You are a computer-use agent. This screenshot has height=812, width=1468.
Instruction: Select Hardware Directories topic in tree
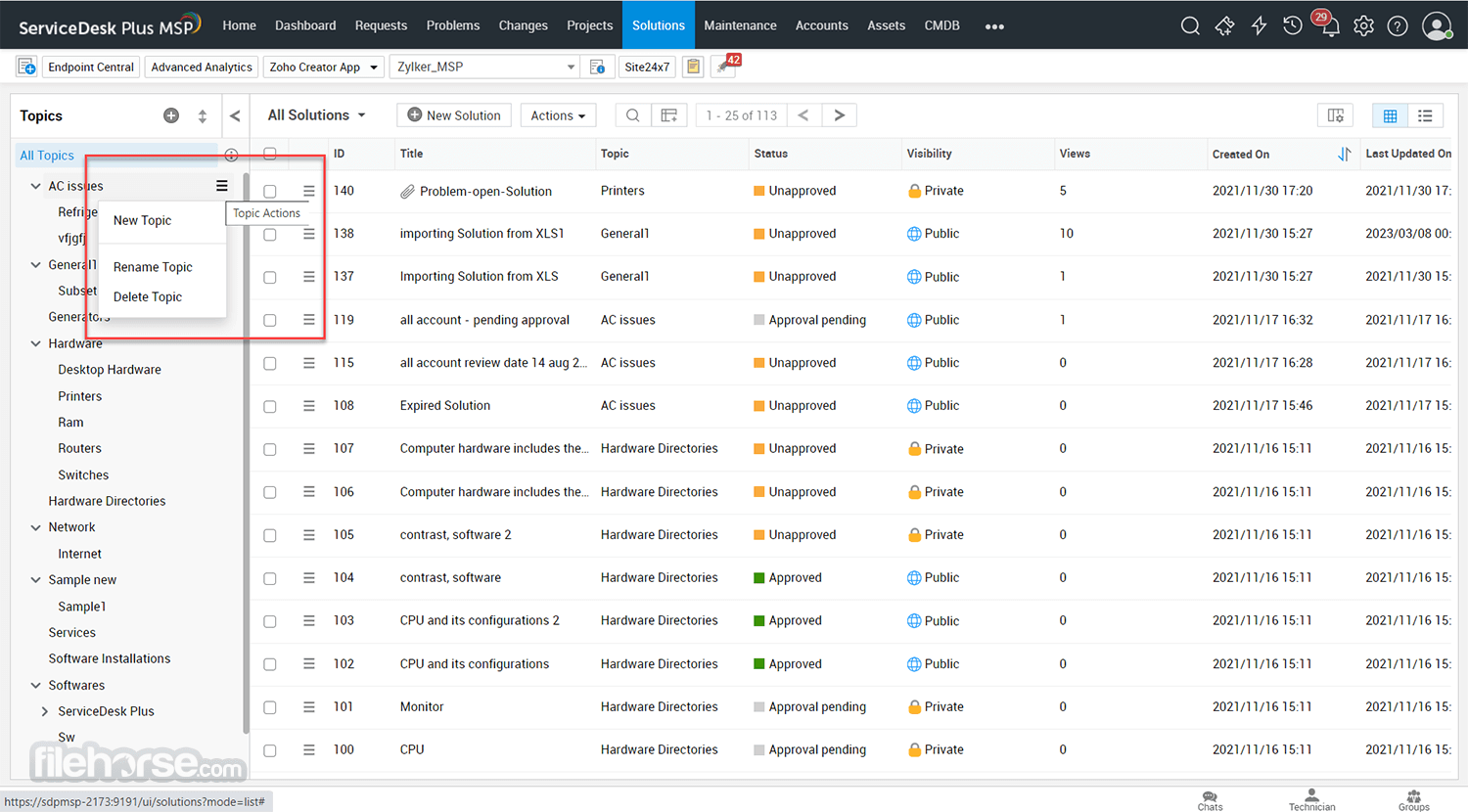click(107, 501)
